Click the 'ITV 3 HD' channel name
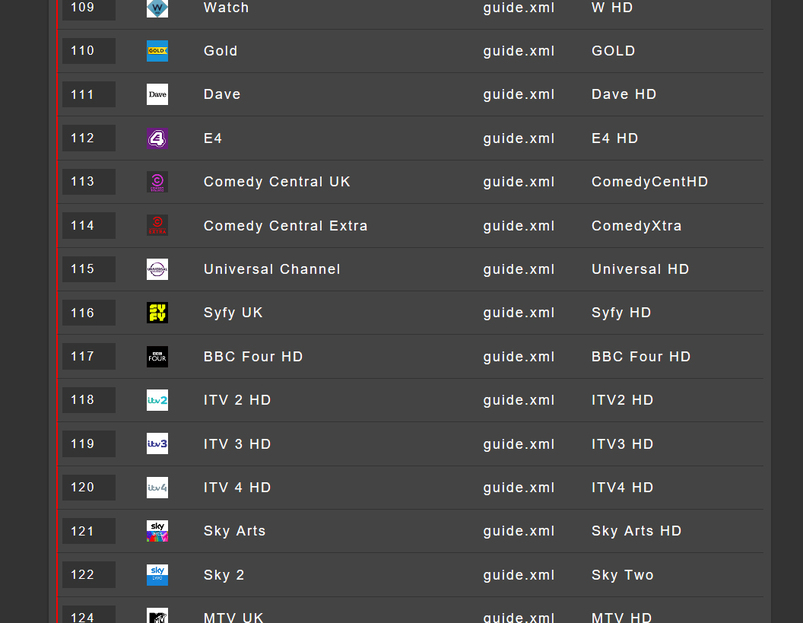The image size is (803, 623). pos(237,444)
